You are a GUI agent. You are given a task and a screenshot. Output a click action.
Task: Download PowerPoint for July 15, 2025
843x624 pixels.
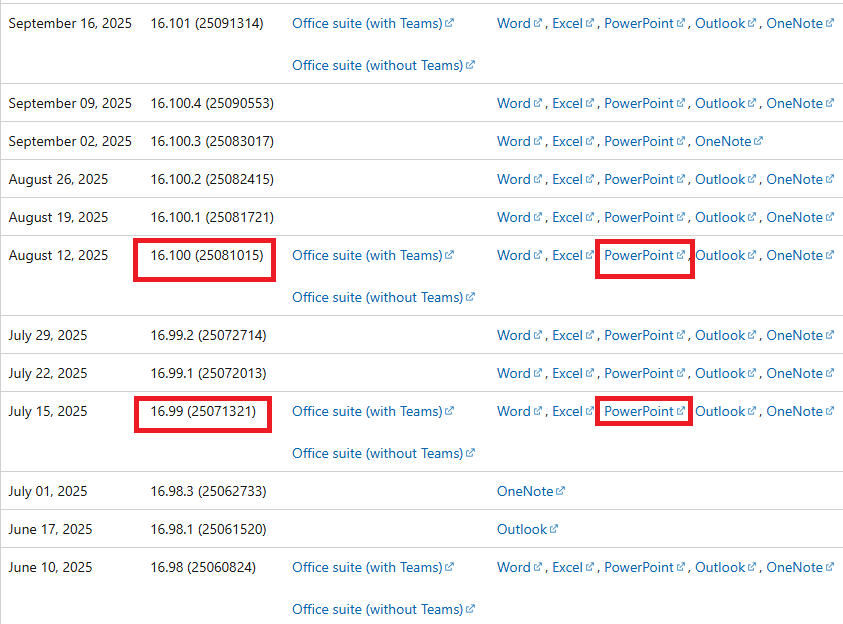(645, 412)
